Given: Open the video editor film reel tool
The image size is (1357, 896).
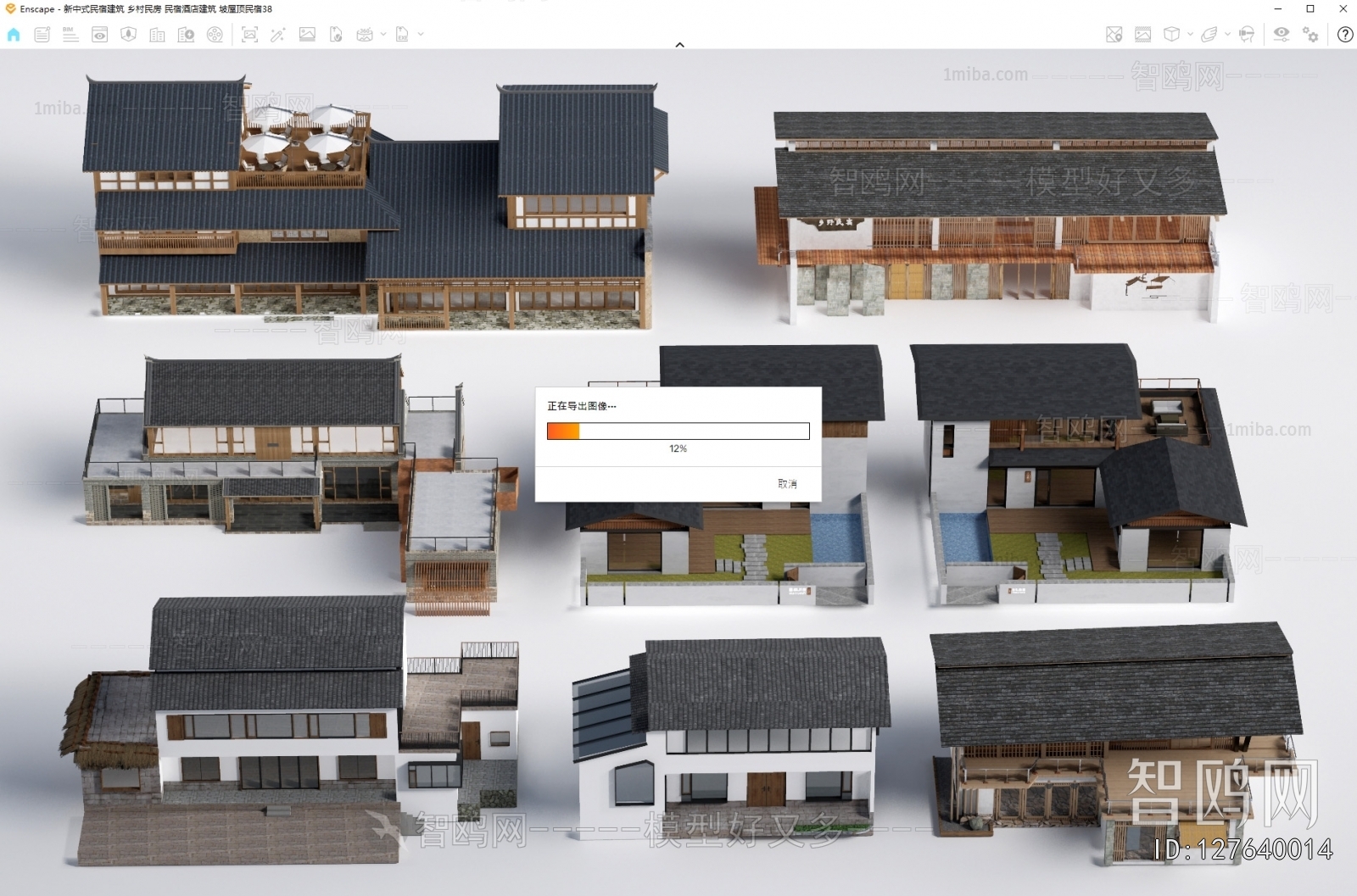Looking at the screenshot, I should [x=215, y=35].
